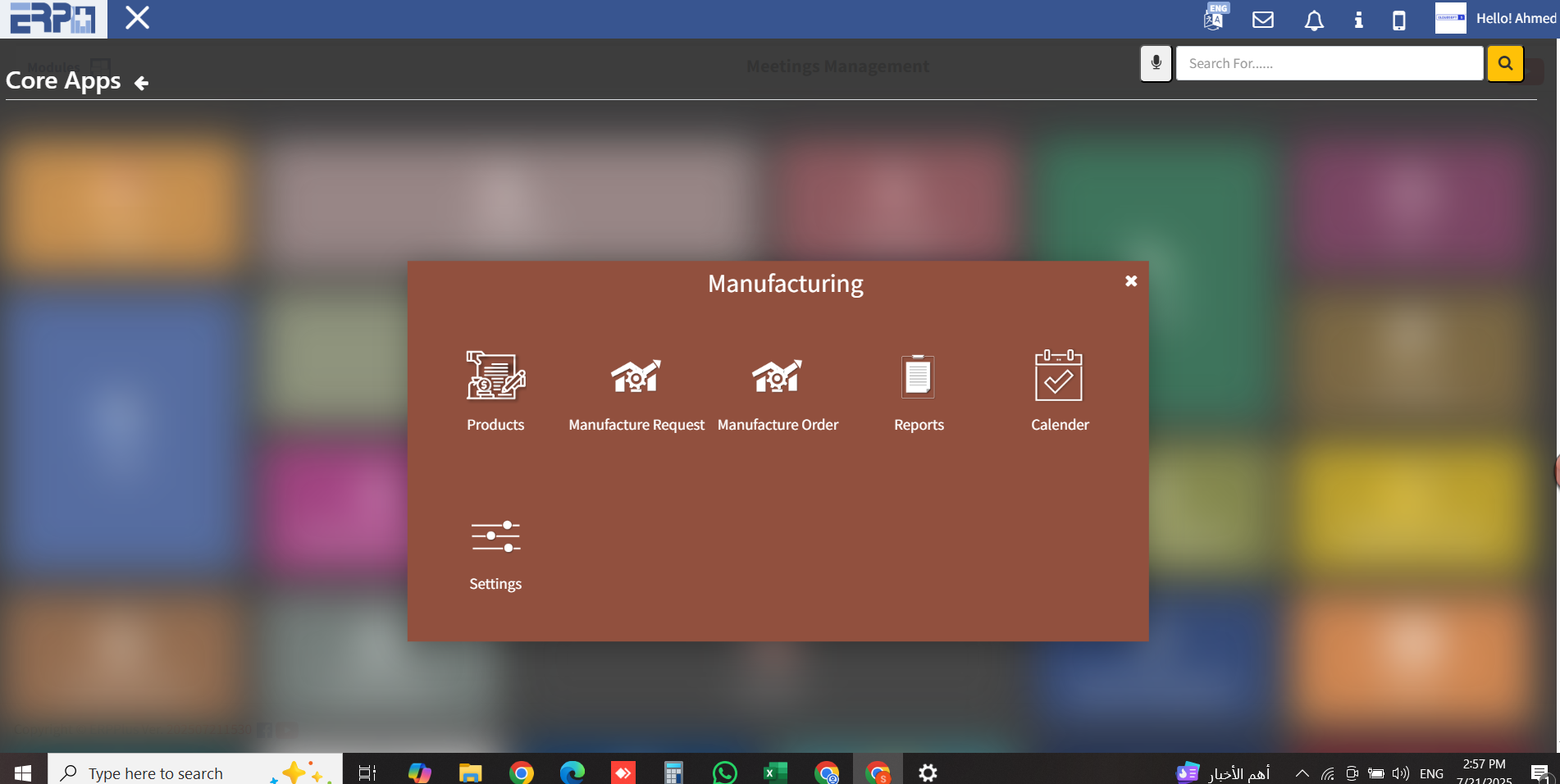Image resolution: width=1560 pixels, height=784 pixels.
Task: Open the Manufacture Order icon
Action: (777, 376)
